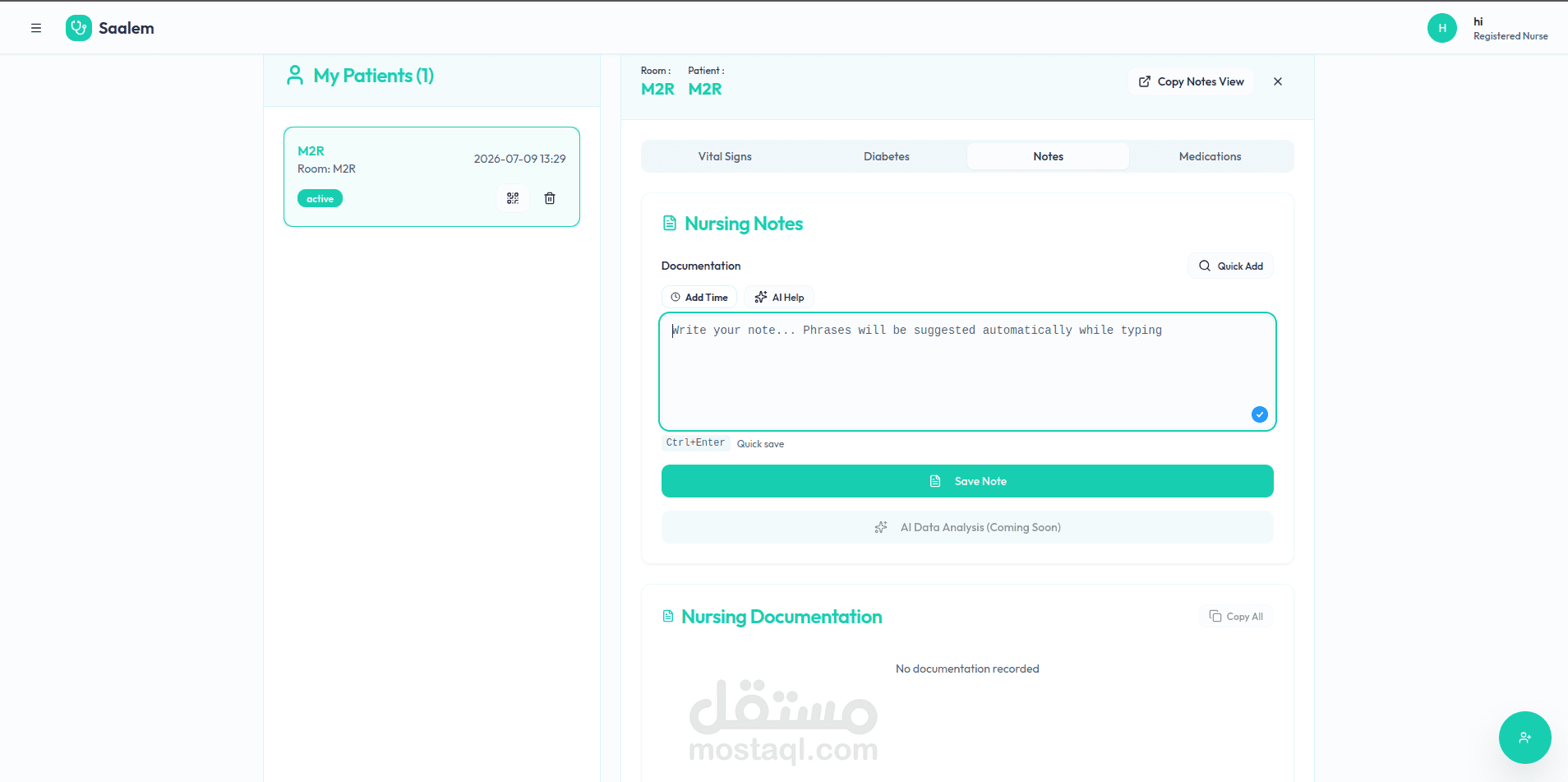
Task: Switch to the Vital Signs tab
Action: [725, 156]
